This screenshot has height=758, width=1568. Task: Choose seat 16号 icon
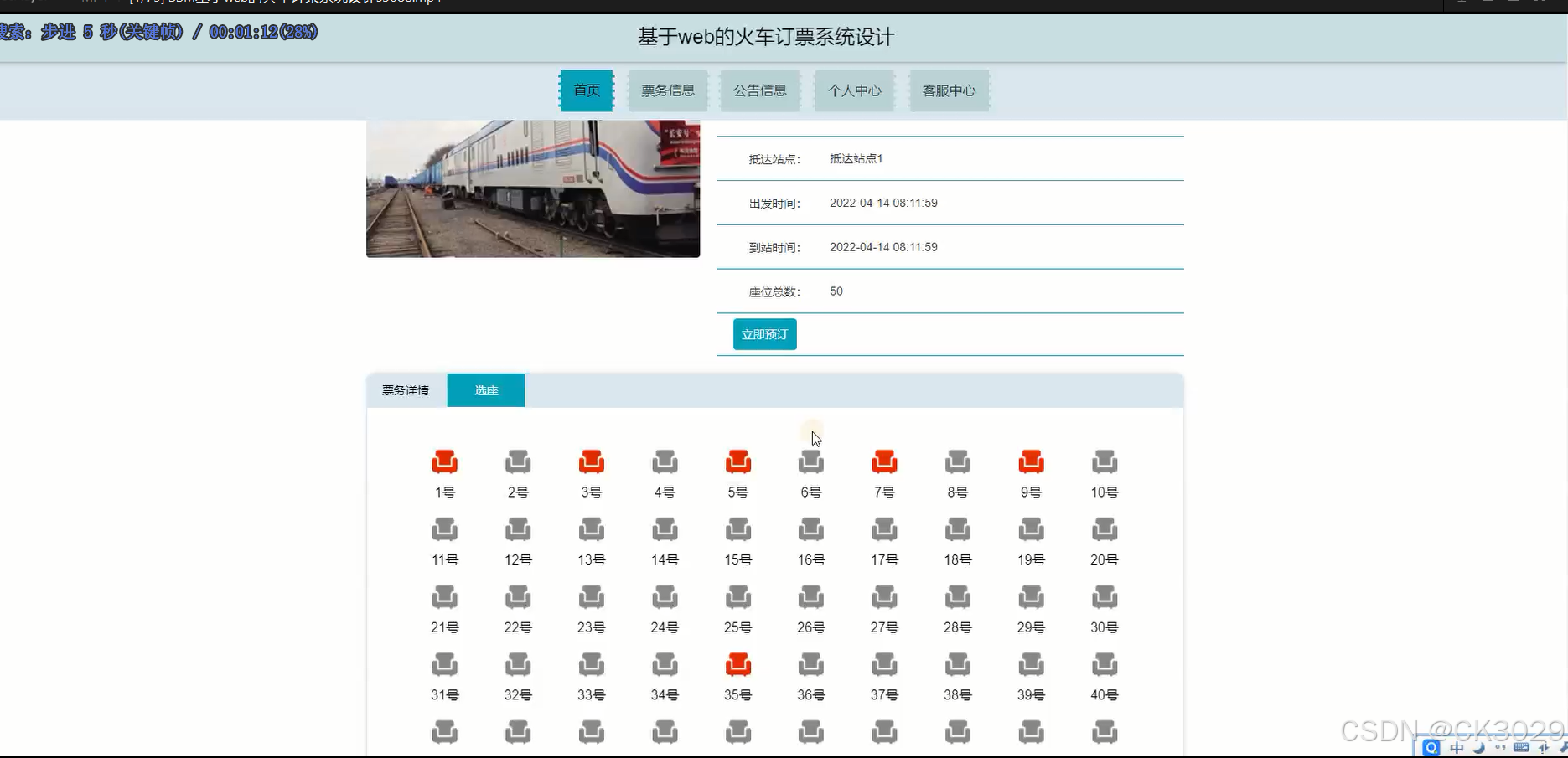811,529
